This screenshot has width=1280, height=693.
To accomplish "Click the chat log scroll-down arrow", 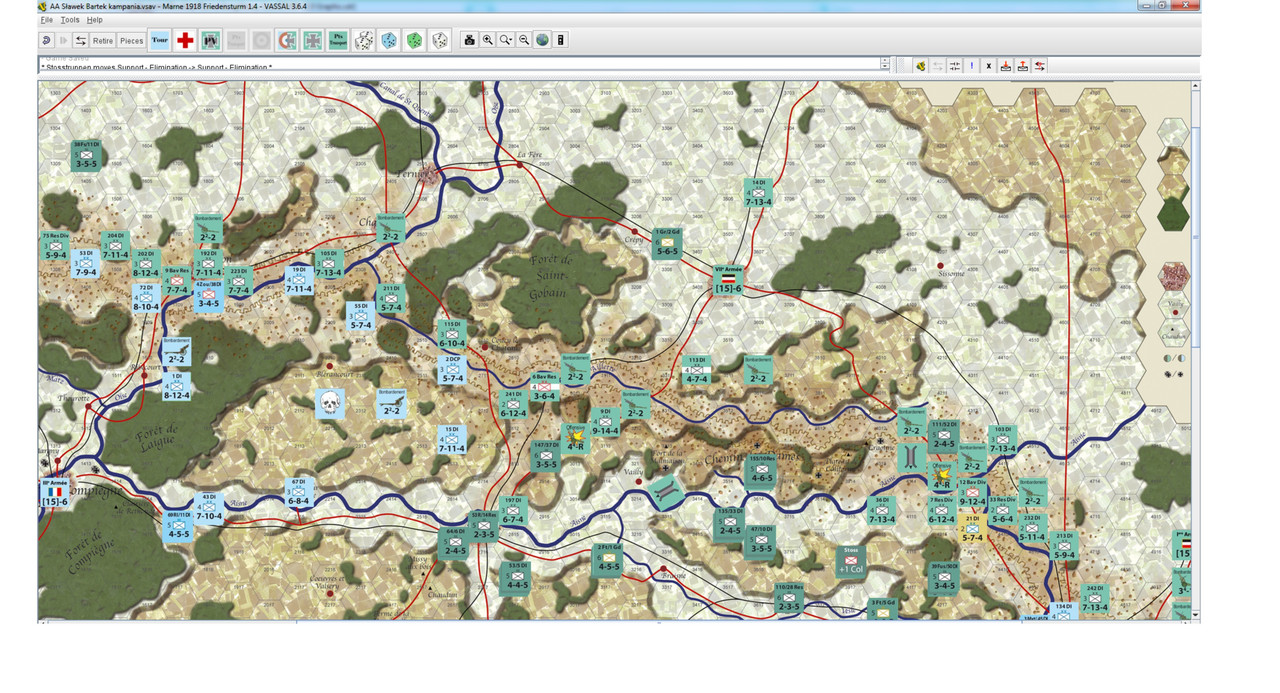I will pyautogui.click(x=885, y=68).
